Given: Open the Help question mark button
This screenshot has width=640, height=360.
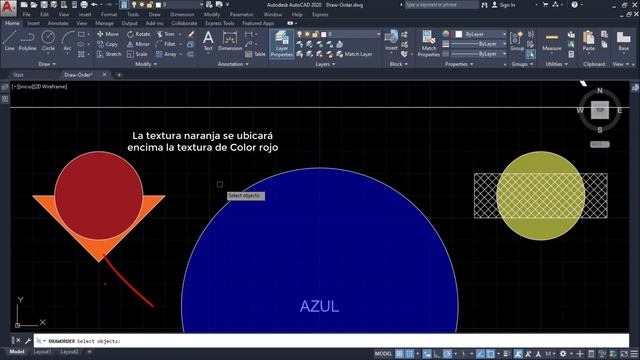Looking at the screenshot, I should point(574,5).
